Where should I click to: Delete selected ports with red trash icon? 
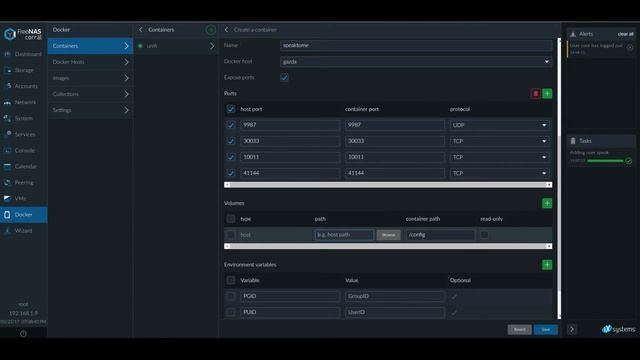(536, 93)
